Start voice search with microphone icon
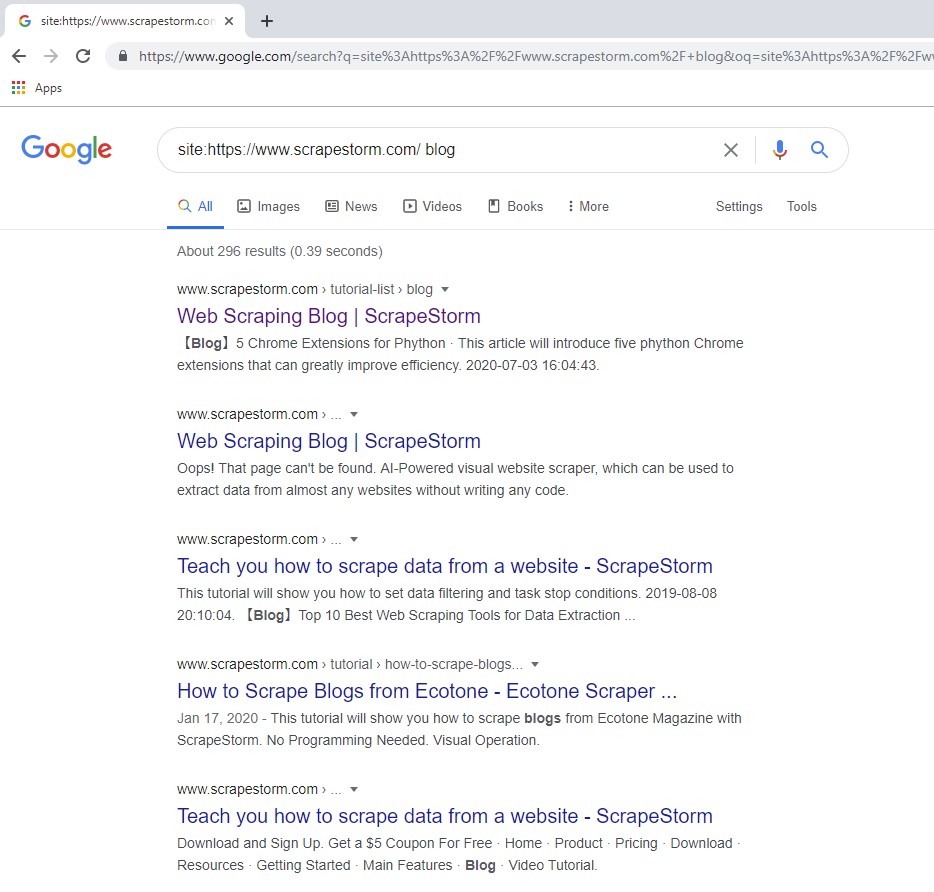934x892 pixels. tap(780, 150)
